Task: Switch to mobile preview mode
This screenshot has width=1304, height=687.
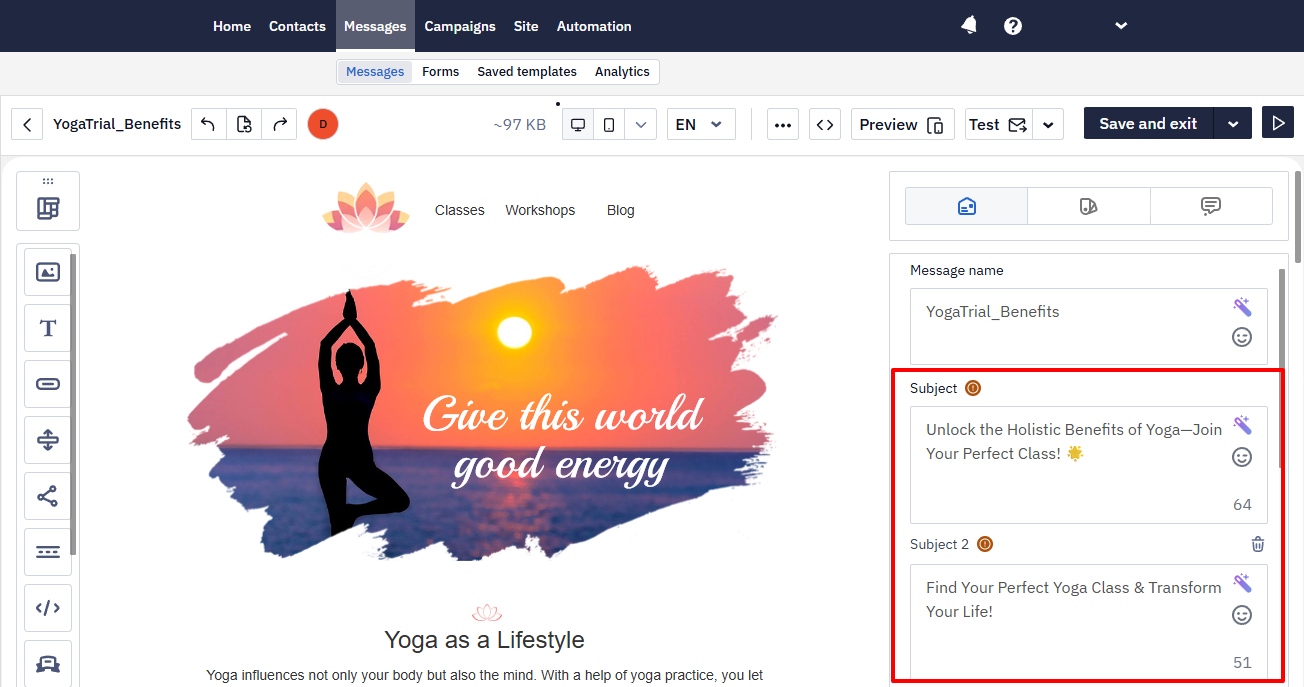Action: [x=609, y=124]
